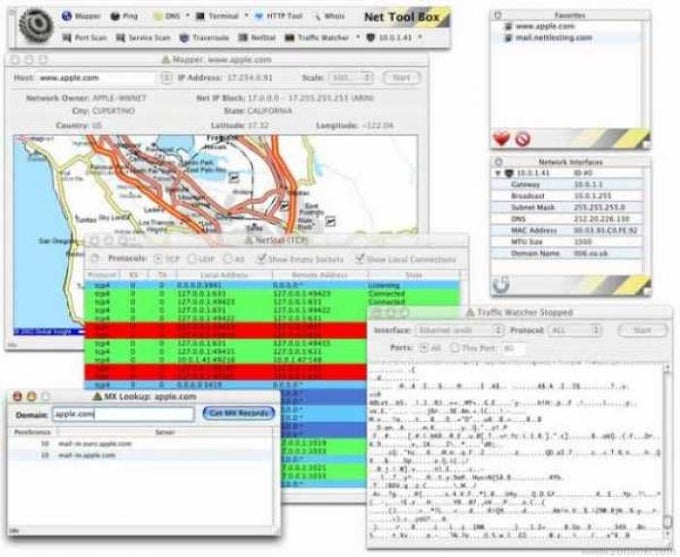This screenshot has width=680, height=557.
Task: Sort MX records by Preference column
Action: (33, 432)
